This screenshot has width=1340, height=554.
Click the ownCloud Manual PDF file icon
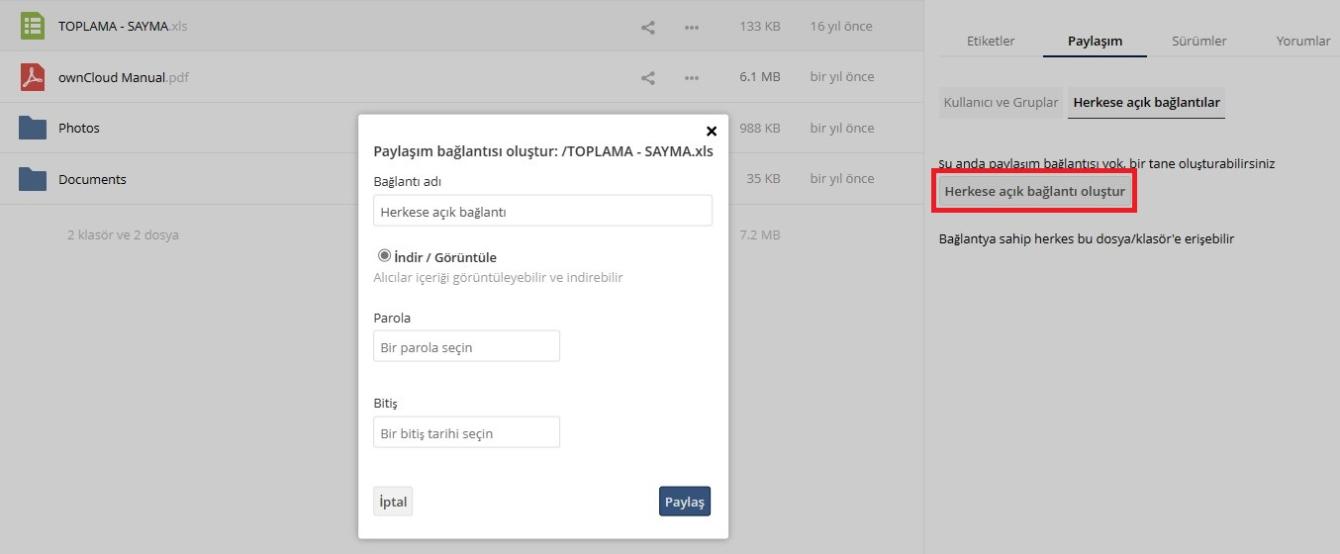(x=33, y=77)
